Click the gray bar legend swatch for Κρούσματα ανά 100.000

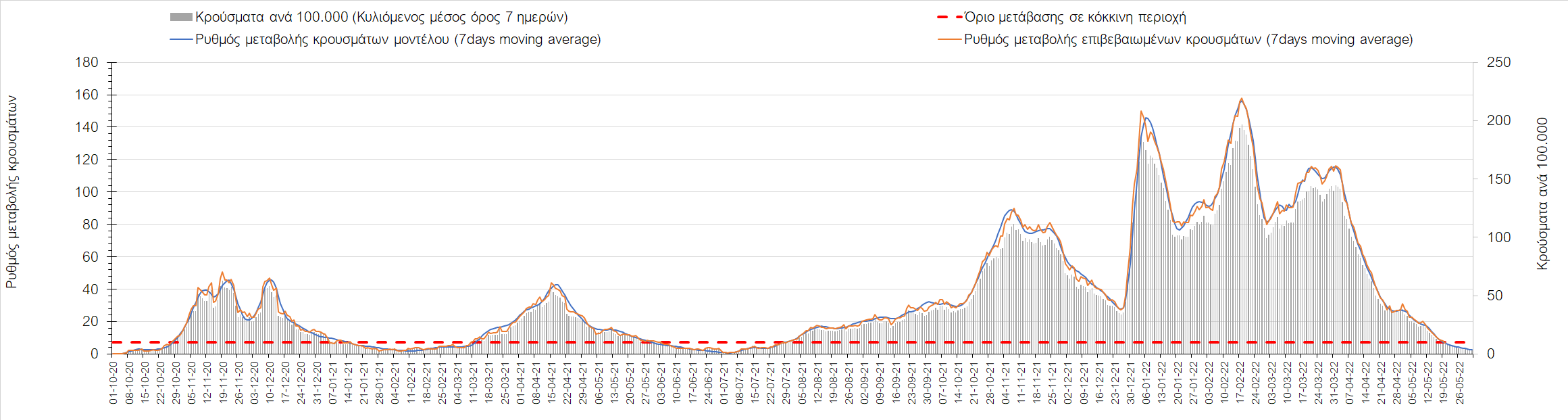point(181,18)
